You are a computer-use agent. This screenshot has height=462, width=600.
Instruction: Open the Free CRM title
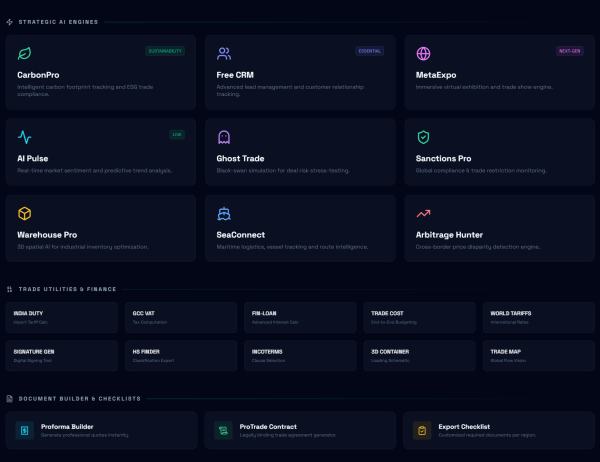(x=235, y=75)
